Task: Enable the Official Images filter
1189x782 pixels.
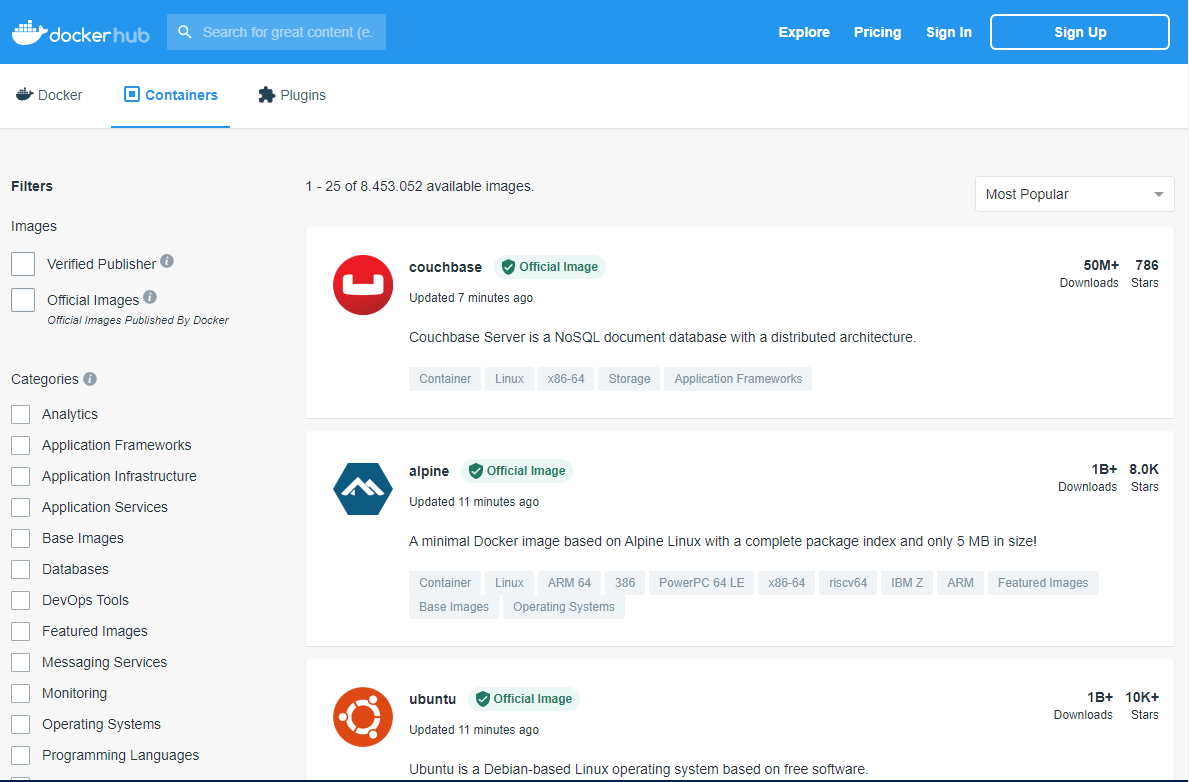Action: tap(23, 300)
